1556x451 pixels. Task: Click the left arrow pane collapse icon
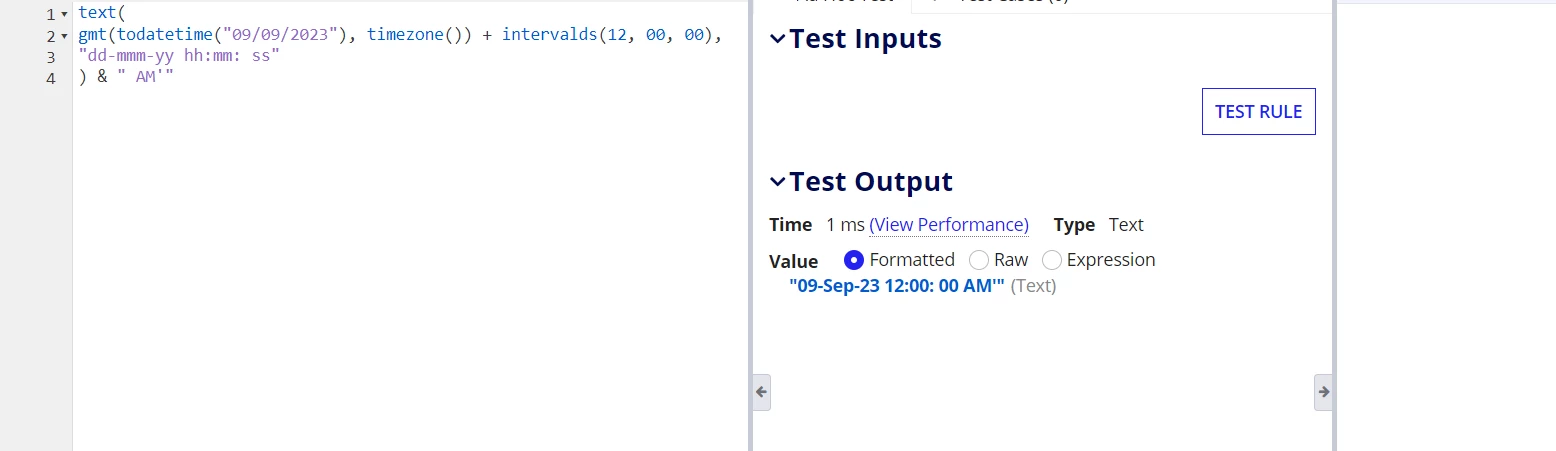(761, 392)
